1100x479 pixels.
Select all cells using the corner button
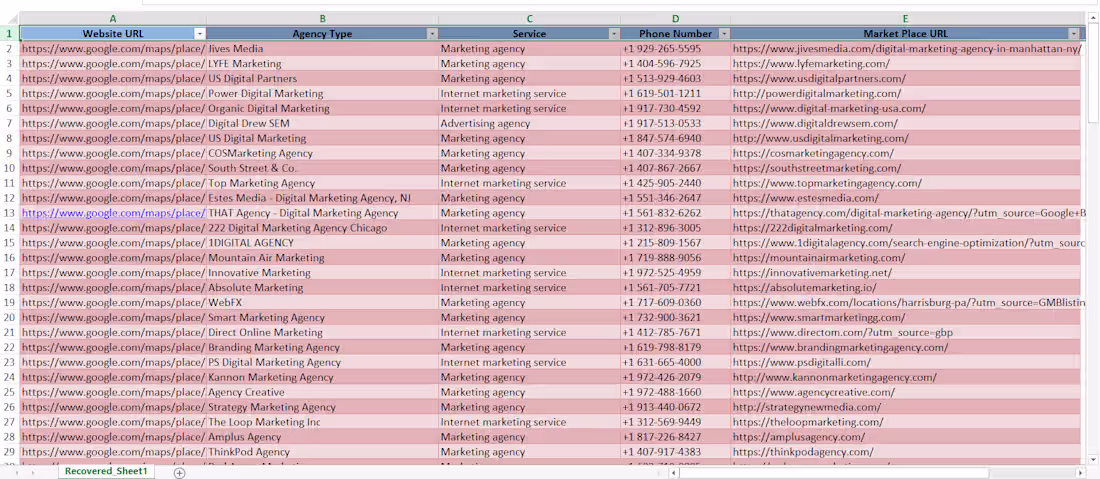click(10, 19)
